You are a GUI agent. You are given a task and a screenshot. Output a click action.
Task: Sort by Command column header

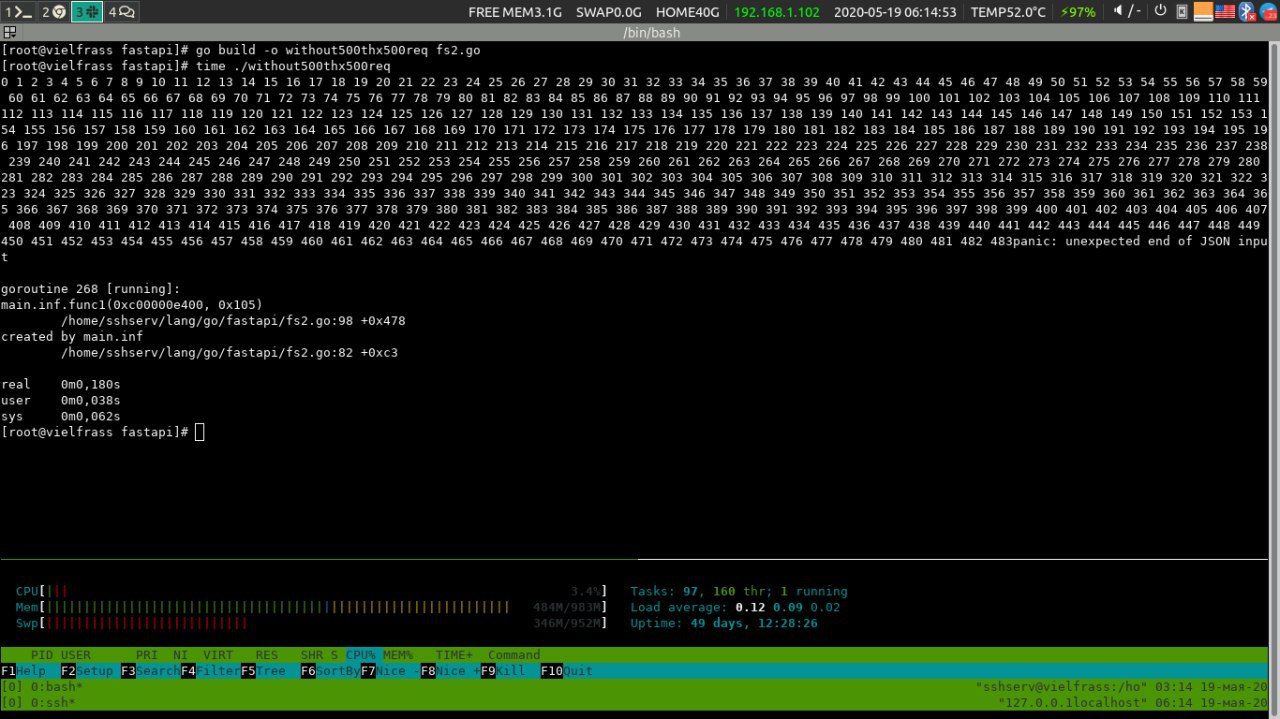514,655
